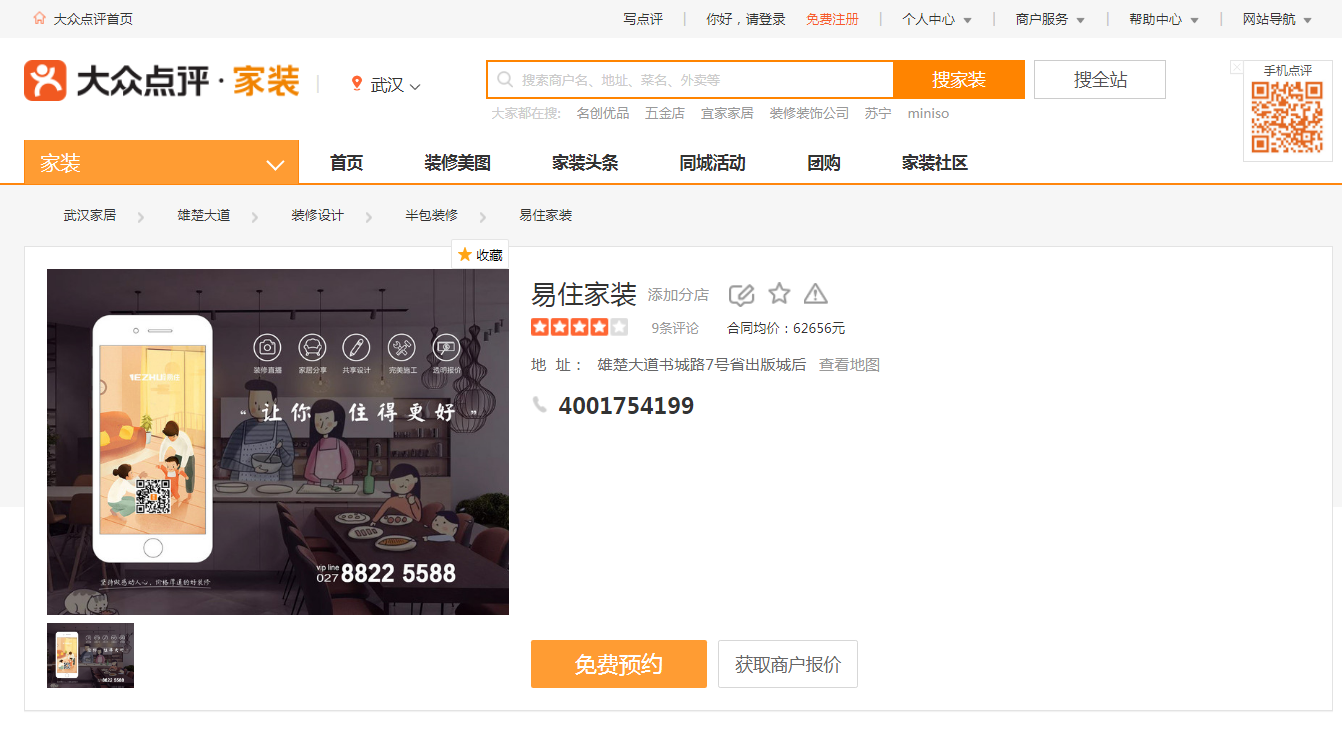Open the 首页 navigation tab
The height and width of the screenshot is (732, 1342).
pos(347,163)
